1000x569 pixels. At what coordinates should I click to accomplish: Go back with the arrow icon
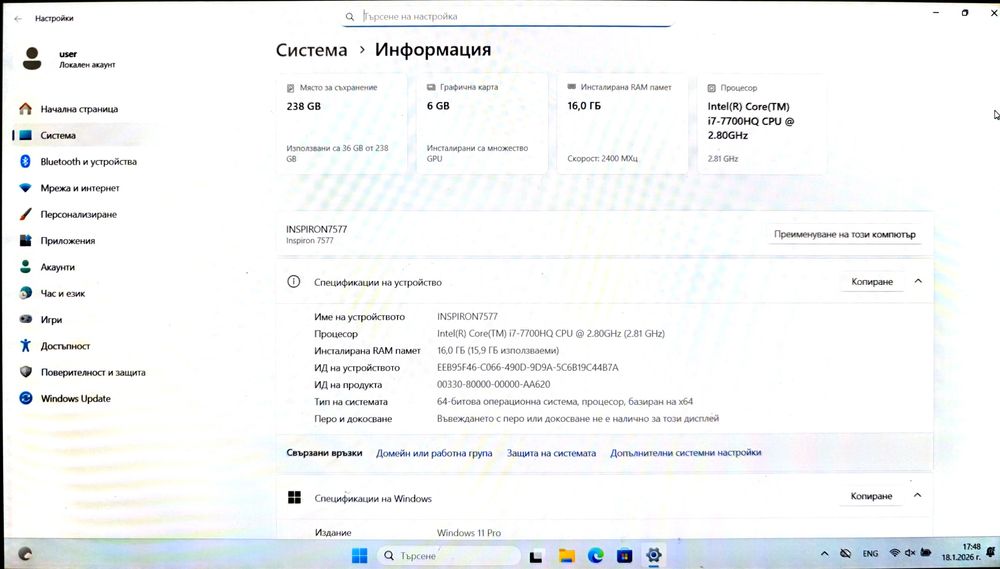(x=18, y=18)
